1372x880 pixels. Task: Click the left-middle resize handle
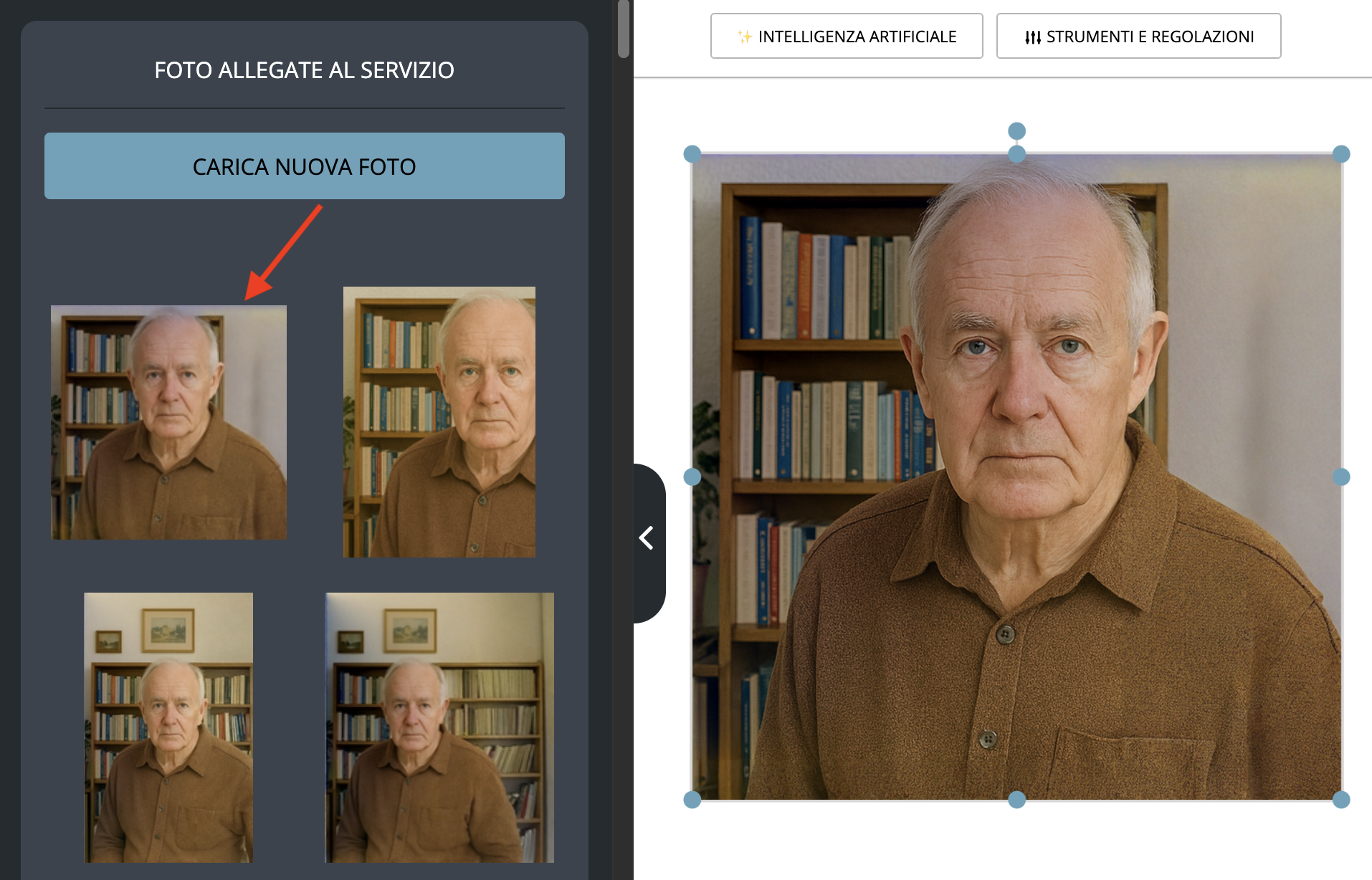691,476
